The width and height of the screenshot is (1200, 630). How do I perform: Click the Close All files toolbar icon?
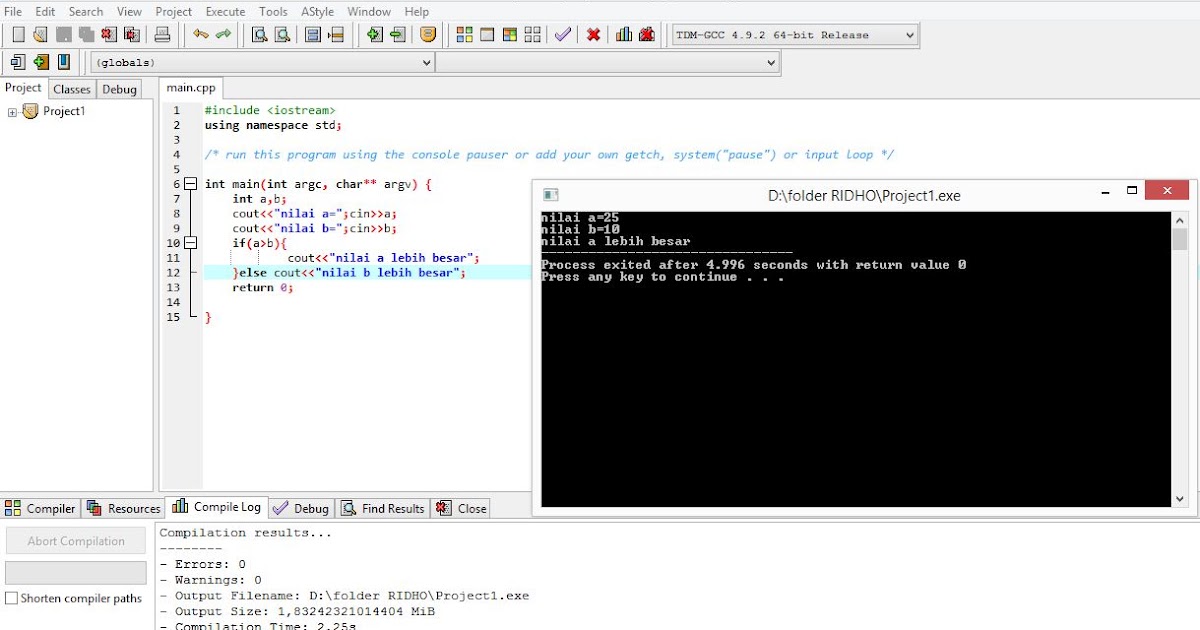point(132,35)
